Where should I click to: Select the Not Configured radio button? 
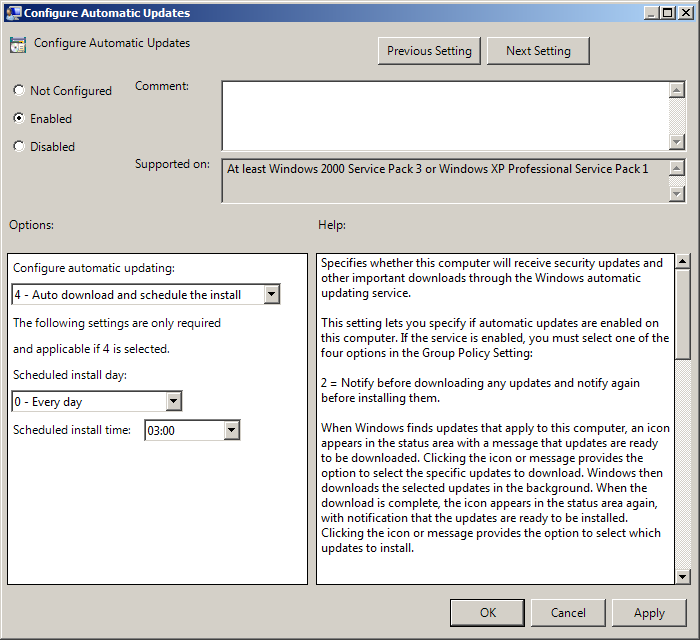[x=19, y=91]
